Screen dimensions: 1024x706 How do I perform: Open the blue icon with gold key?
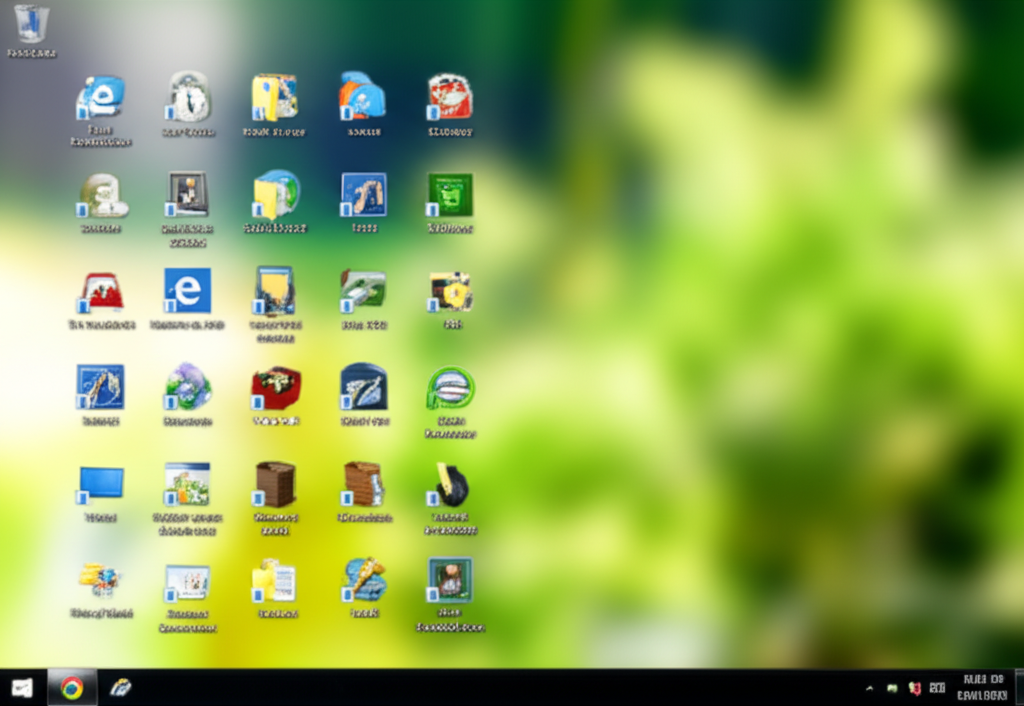(x=364, y=579)
